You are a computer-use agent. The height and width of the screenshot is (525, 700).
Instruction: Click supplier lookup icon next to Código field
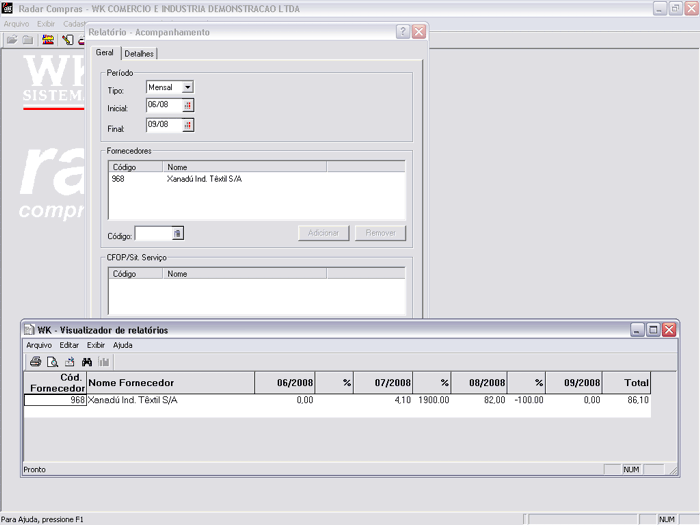tap(178, 233)
